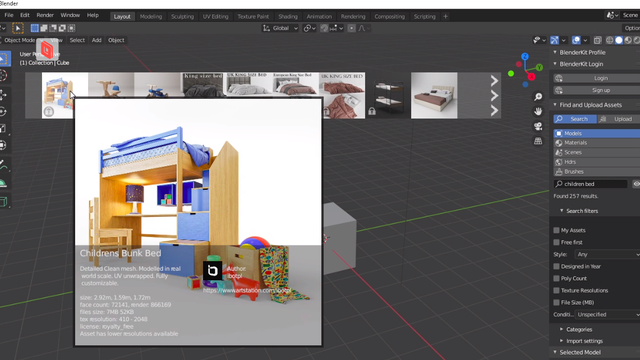
Task: Select the Measure tool in left toolbar
Action: tap(3, 183)
